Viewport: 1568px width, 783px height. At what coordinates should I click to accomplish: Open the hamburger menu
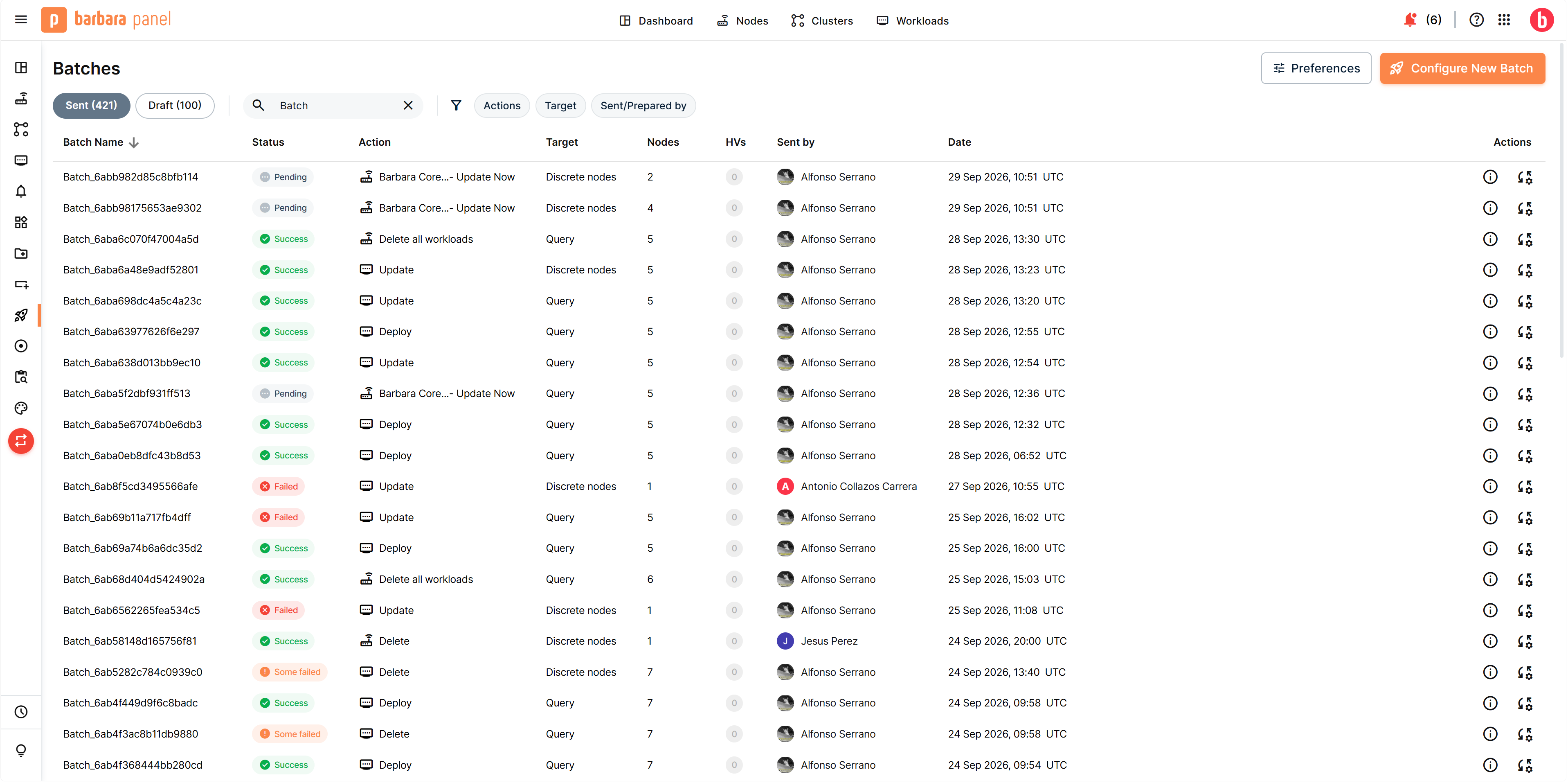tap(21, 20)
